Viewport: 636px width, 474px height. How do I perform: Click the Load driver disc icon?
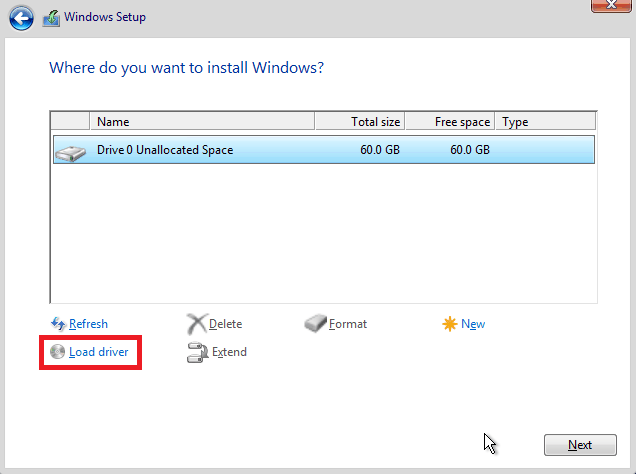tap(57, 352)
